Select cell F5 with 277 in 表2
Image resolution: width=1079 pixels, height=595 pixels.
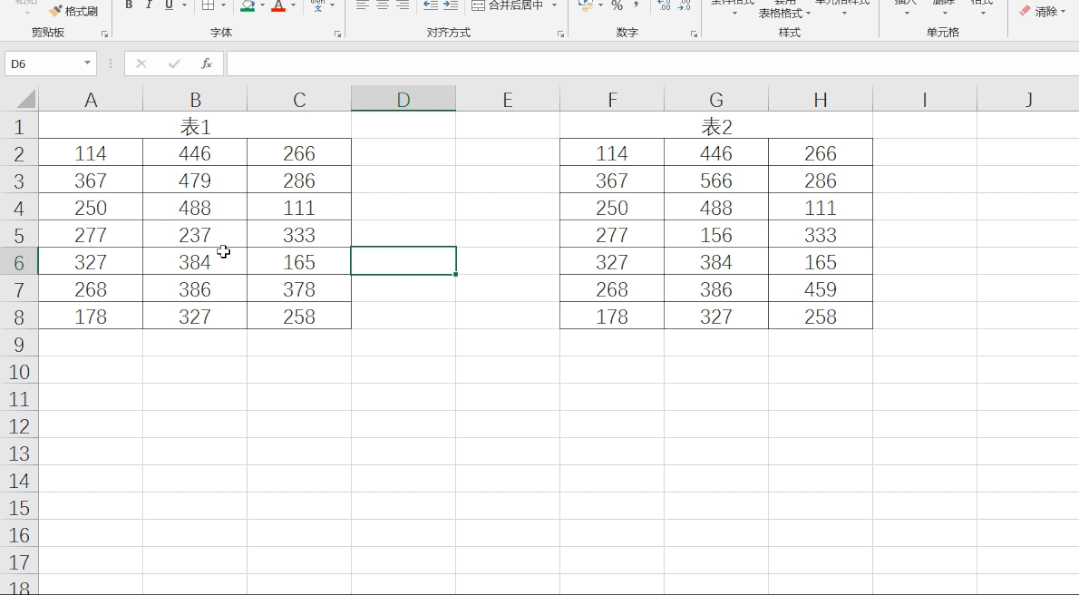coord(612,235)
